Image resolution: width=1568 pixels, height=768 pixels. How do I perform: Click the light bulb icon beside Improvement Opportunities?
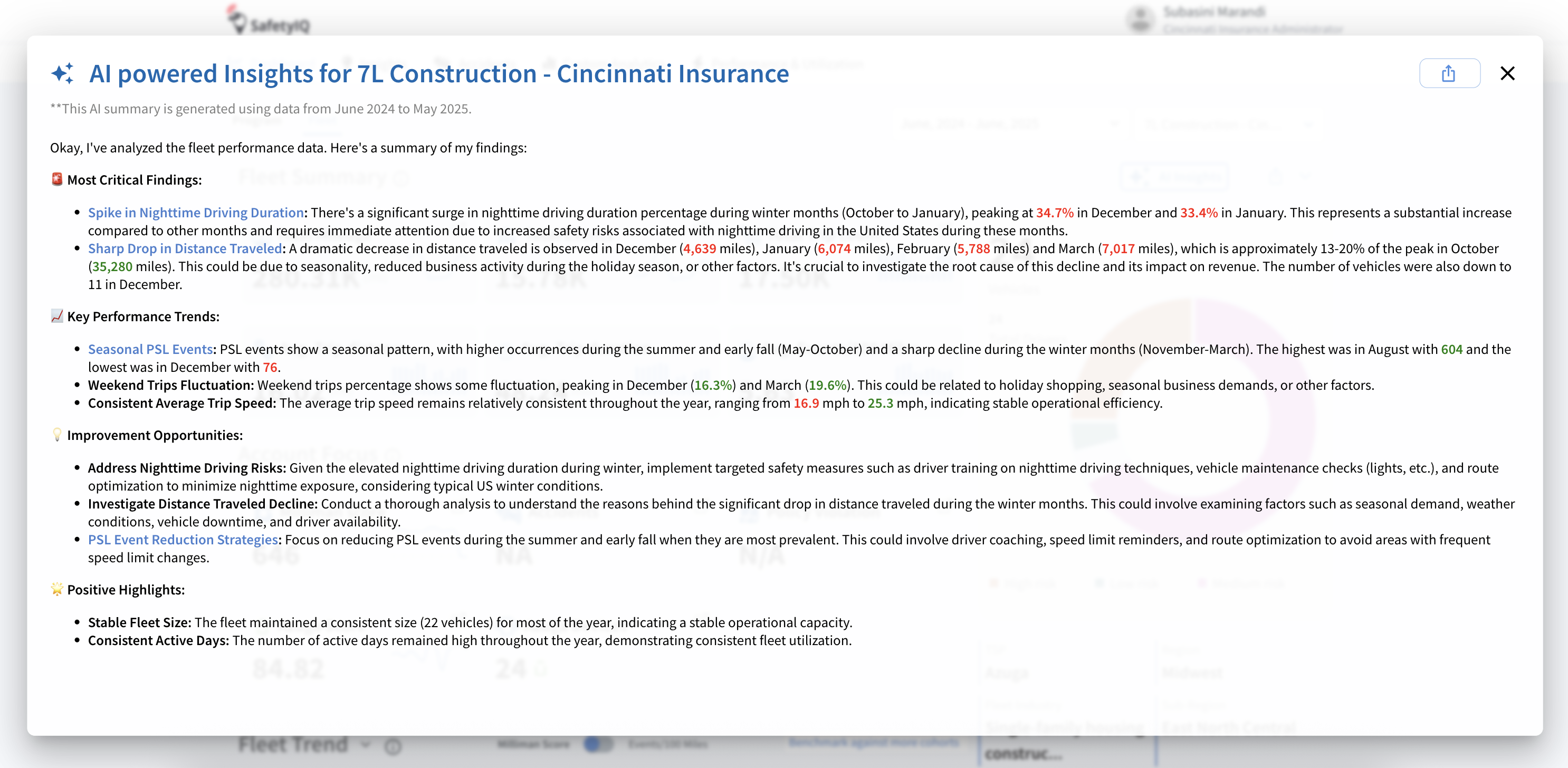click(56, 435)
